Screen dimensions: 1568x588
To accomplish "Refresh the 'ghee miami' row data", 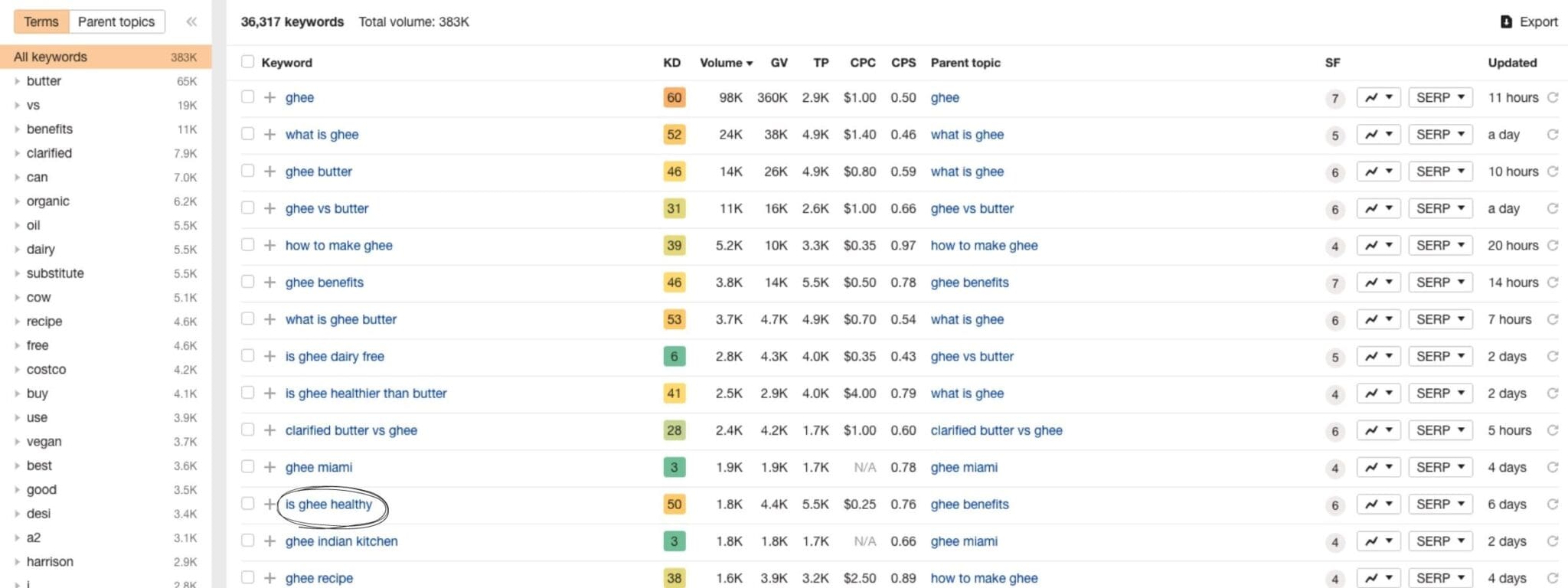I will point(1553,467).
